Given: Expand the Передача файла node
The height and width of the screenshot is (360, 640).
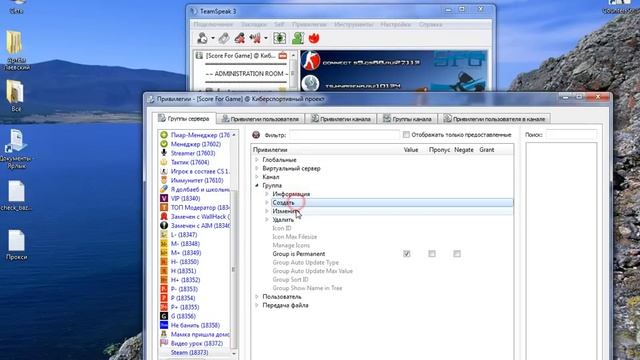Looking at the screenshot, I should pos(257,305).
